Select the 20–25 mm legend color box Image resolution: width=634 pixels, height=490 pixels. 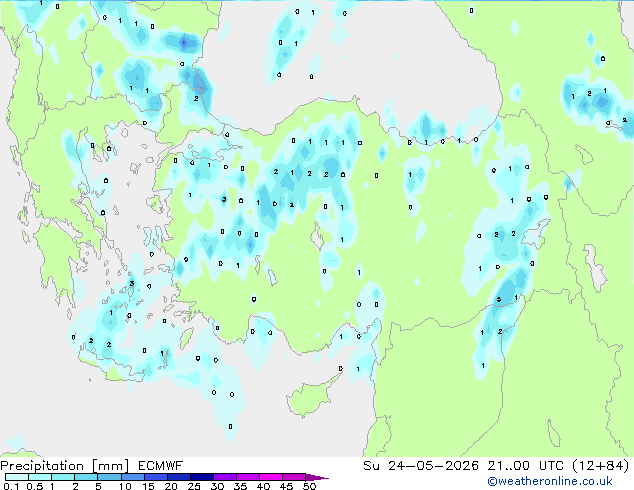click(x=178, y=477)
